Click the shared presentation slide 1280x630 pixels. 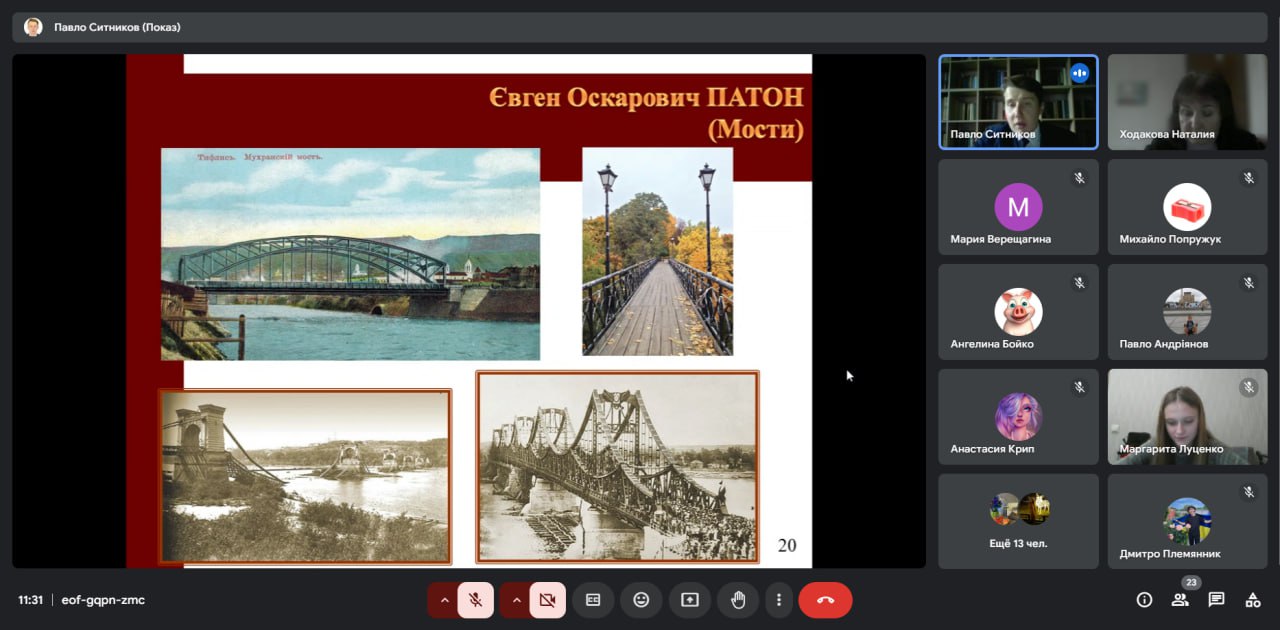468,311
